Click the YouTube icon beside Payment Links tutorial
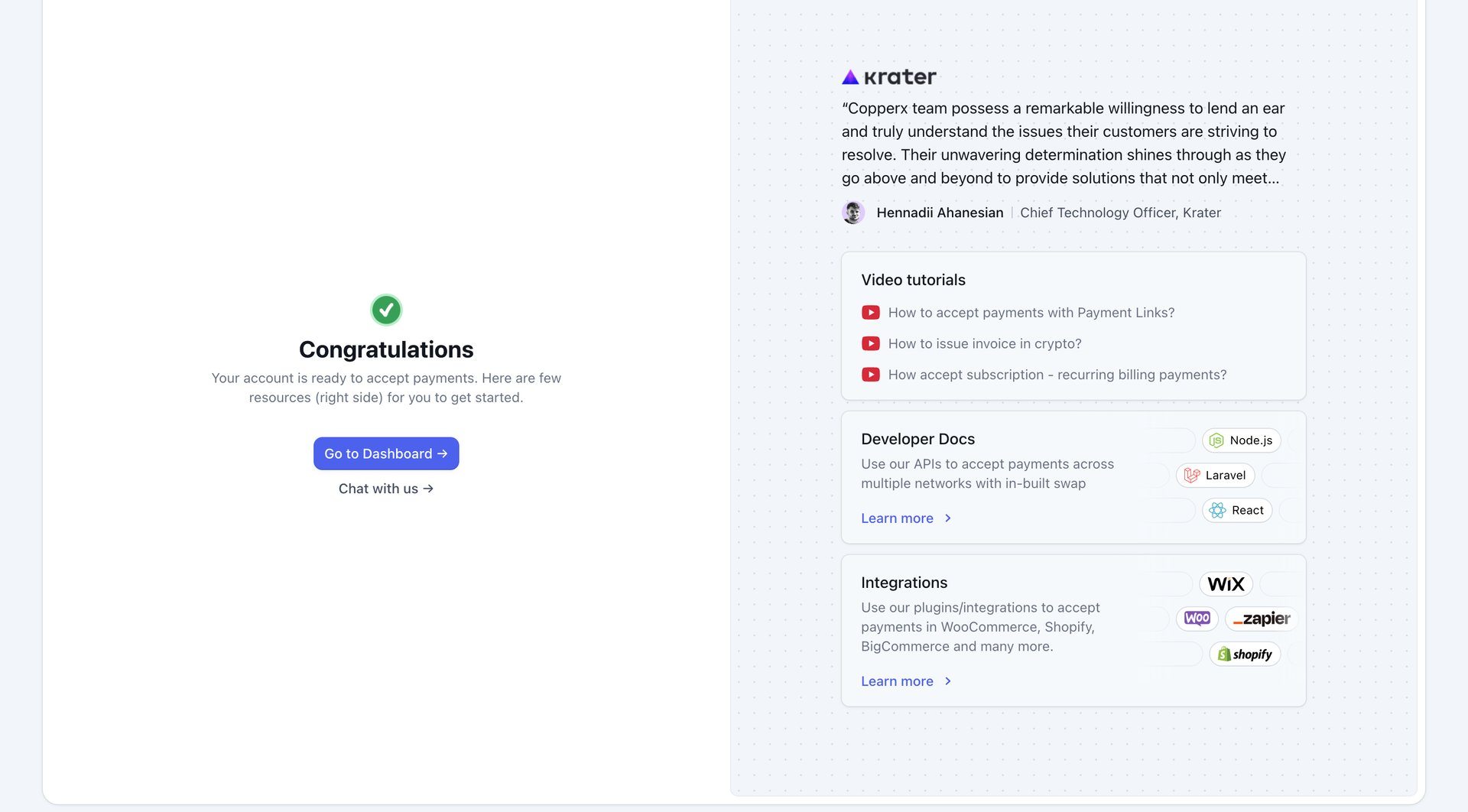This screenshot has width=1468, height=812. click(870, 312)
